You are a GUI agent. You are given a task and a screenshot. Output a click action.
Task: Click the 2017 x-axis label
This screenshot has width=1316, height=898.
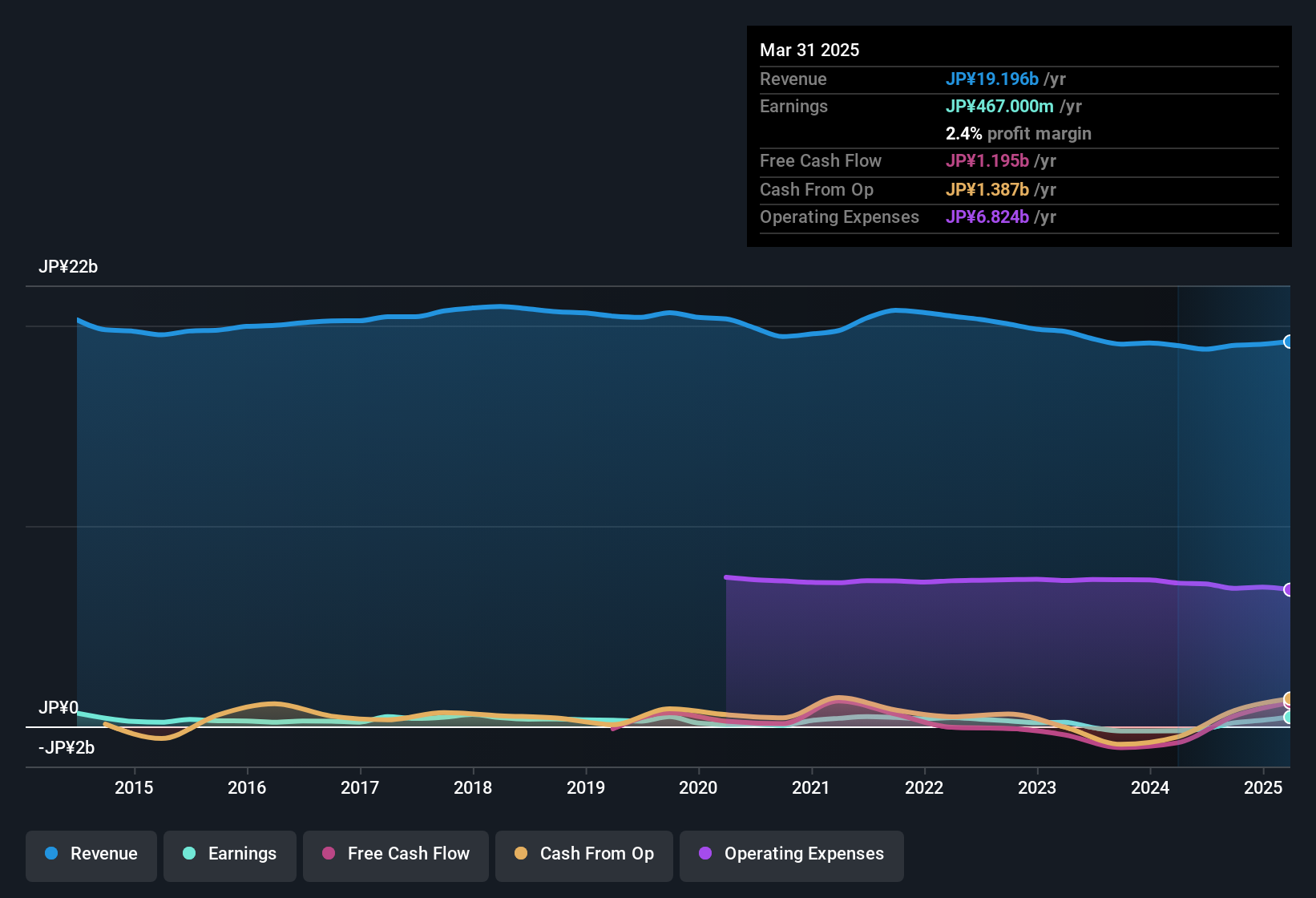click(x=360, y=787)
